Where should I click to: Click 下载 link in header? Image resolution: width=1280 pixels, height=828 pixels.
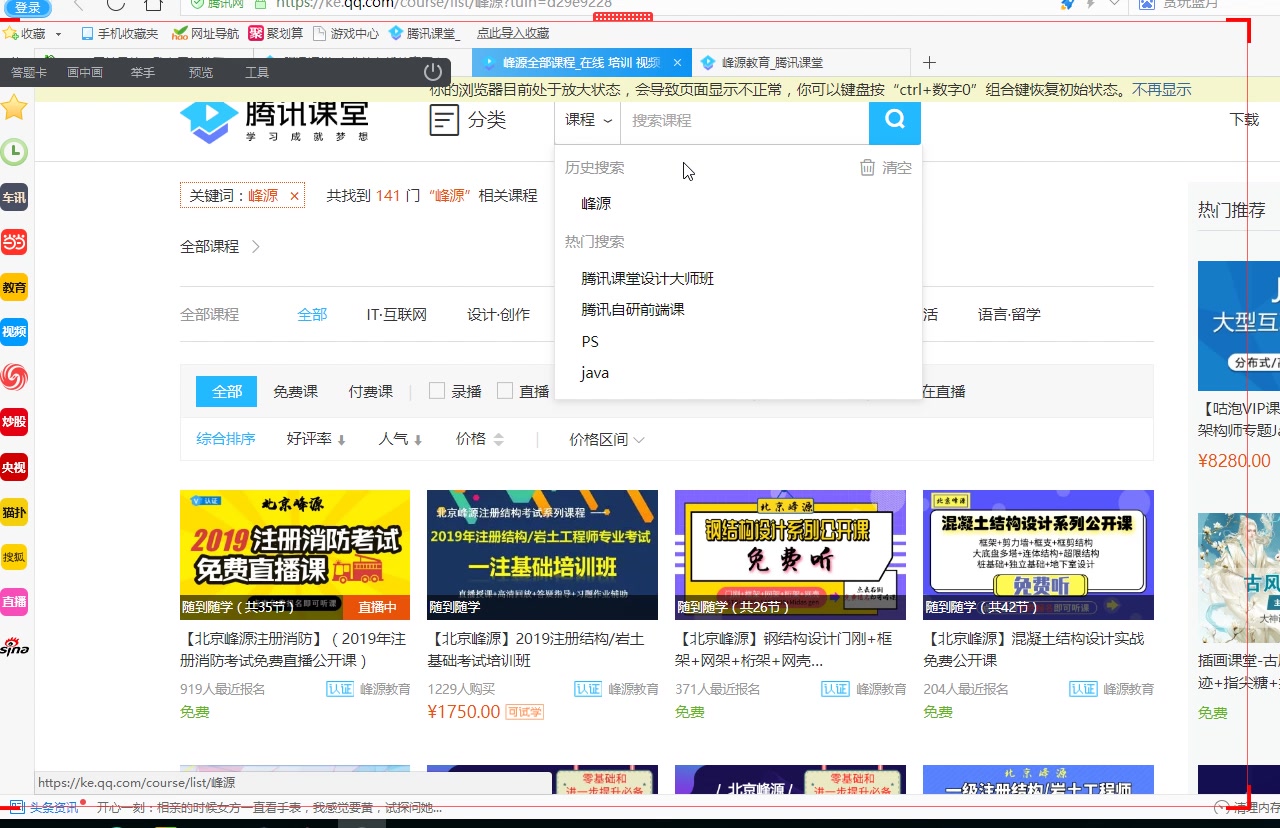click(1244, 120)
